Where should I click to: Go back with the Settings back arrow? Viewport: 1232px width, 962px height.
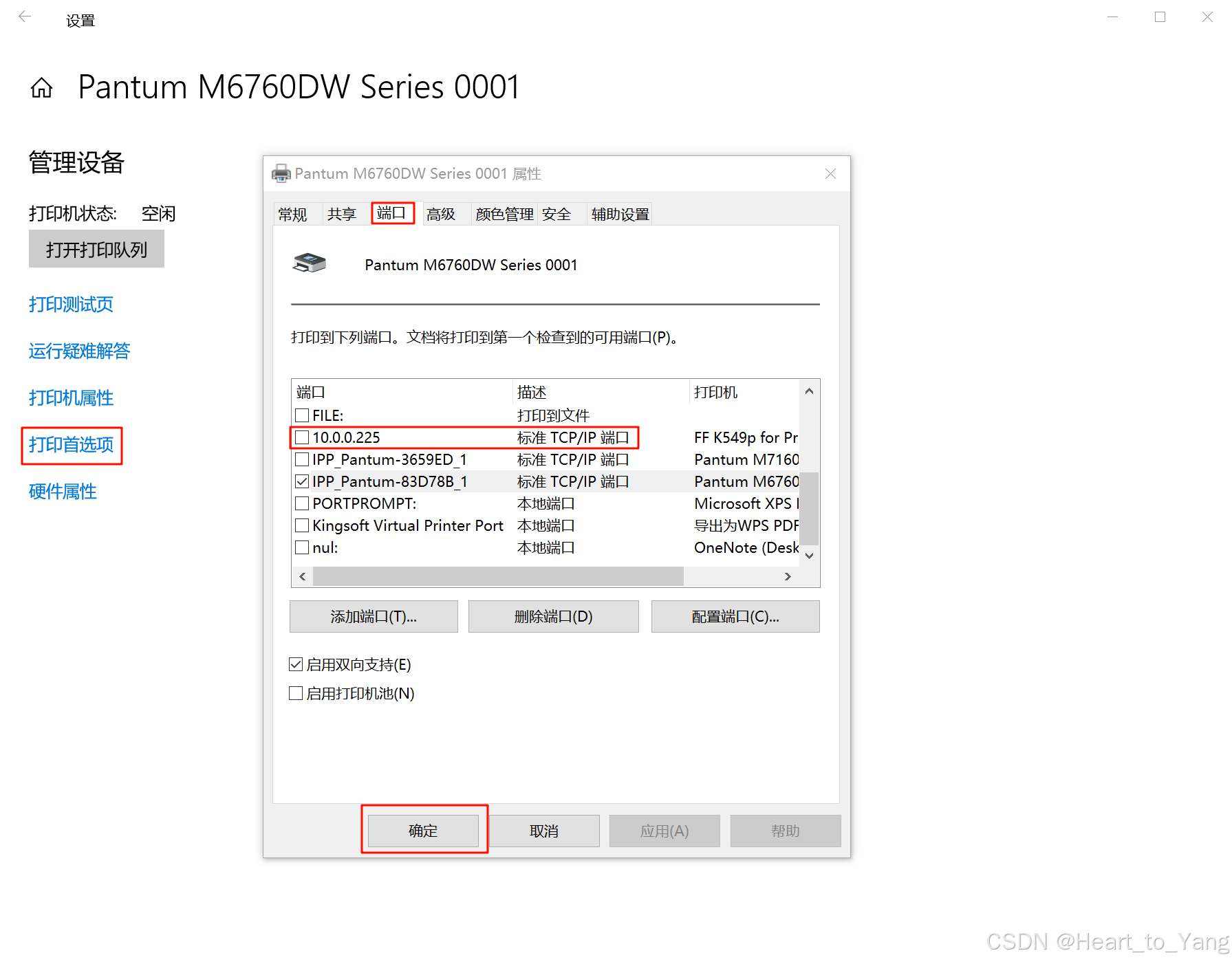pos(25,17)
